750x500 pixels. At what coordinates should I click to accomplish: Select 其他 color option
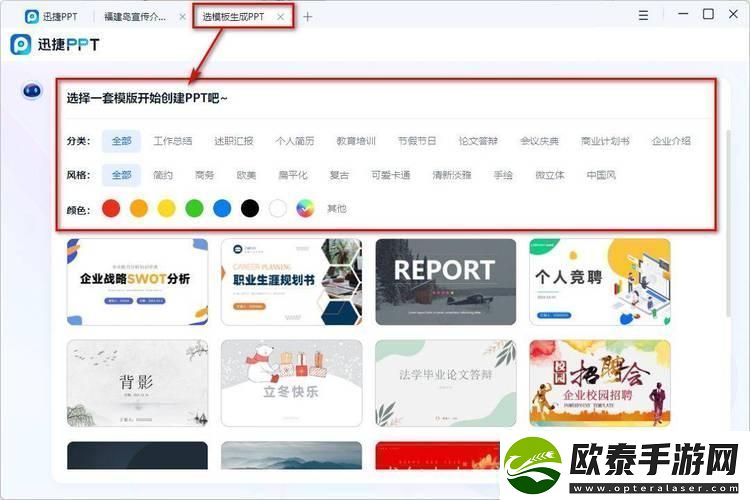[337, 209]
